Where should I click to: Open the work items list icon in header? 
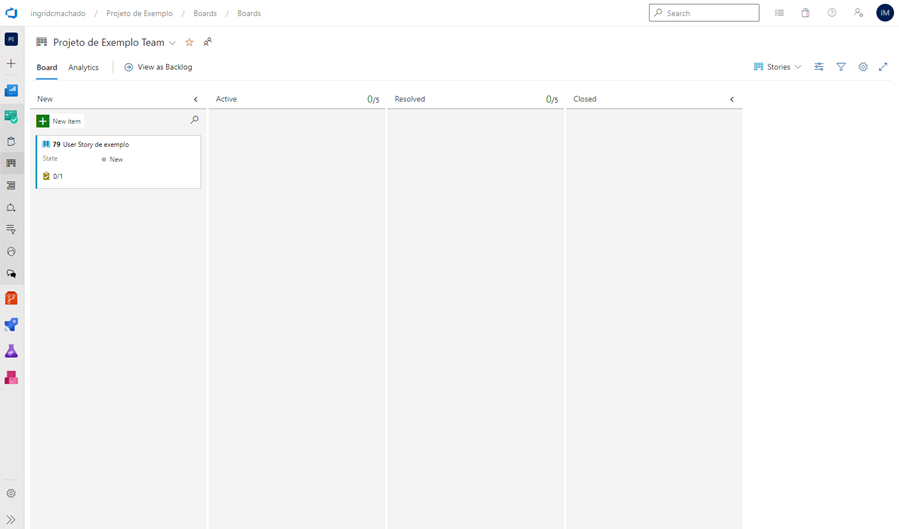[x=779, y=13]
